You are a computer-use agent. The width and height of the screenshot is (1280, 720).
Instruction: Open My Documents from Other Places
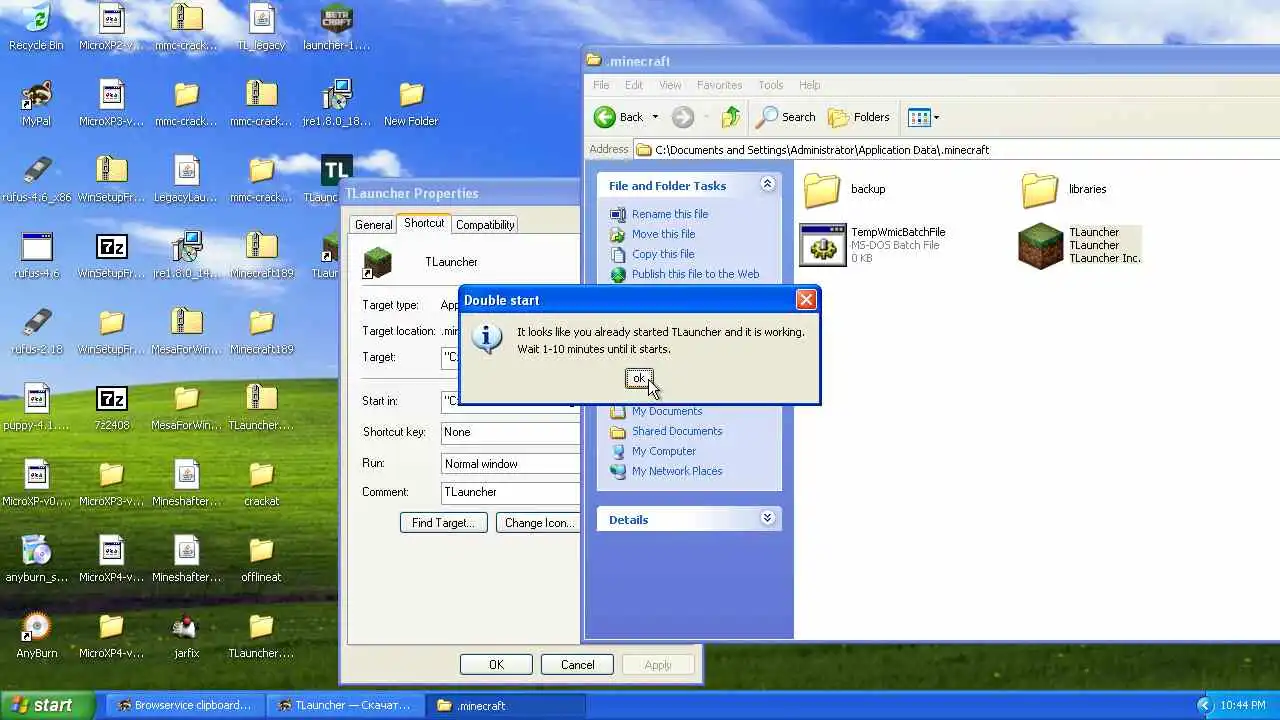(667, 411)
